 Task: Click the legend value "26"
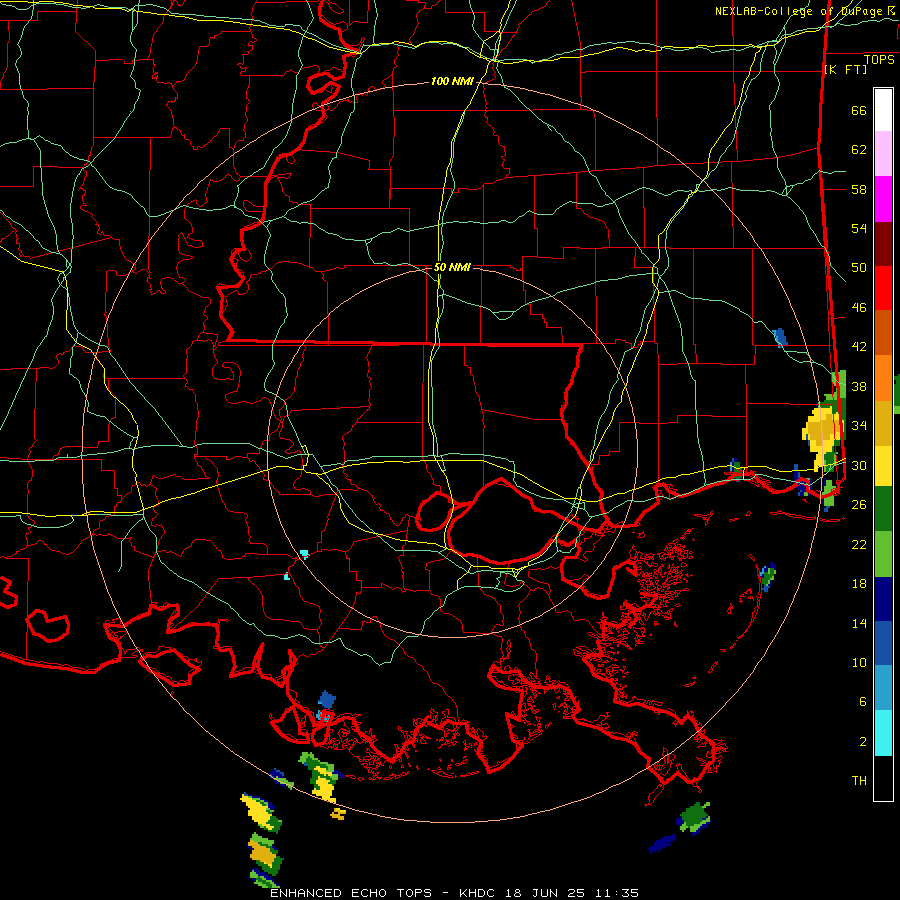pos(859,505)
